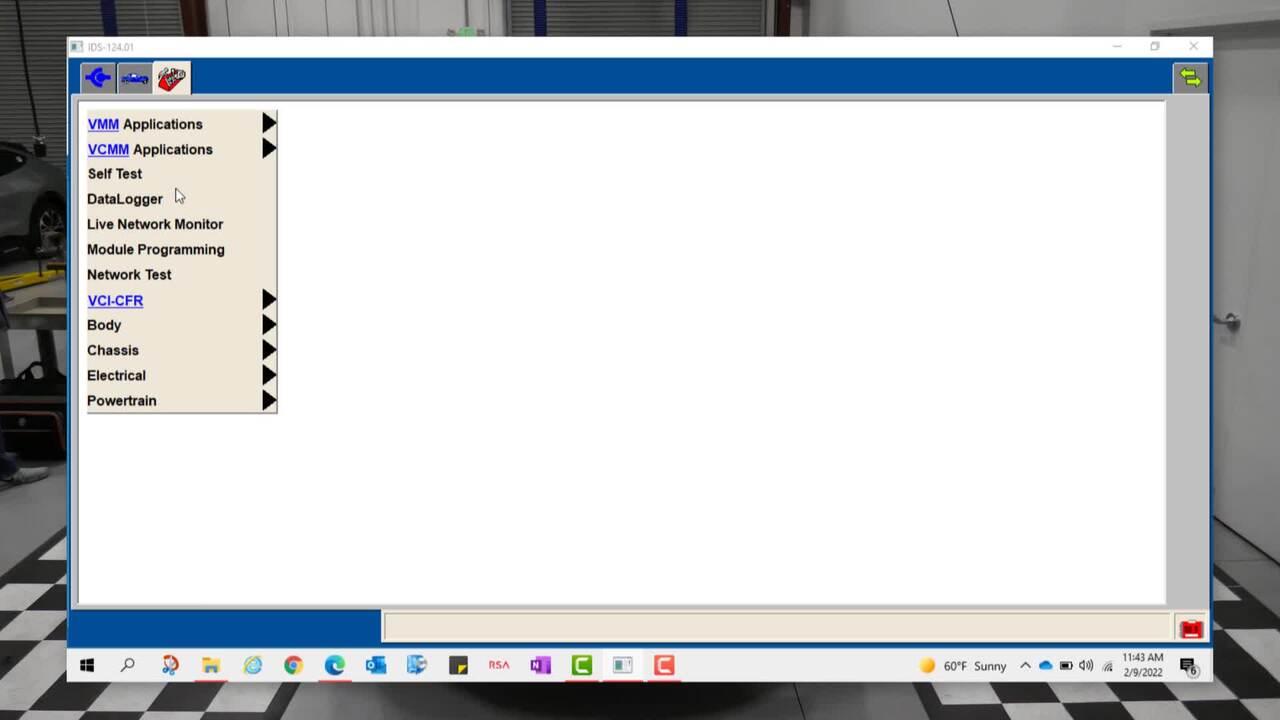Open the VCI-CFR link
Screen dimensions: 1280x720
tap(115, 300)
